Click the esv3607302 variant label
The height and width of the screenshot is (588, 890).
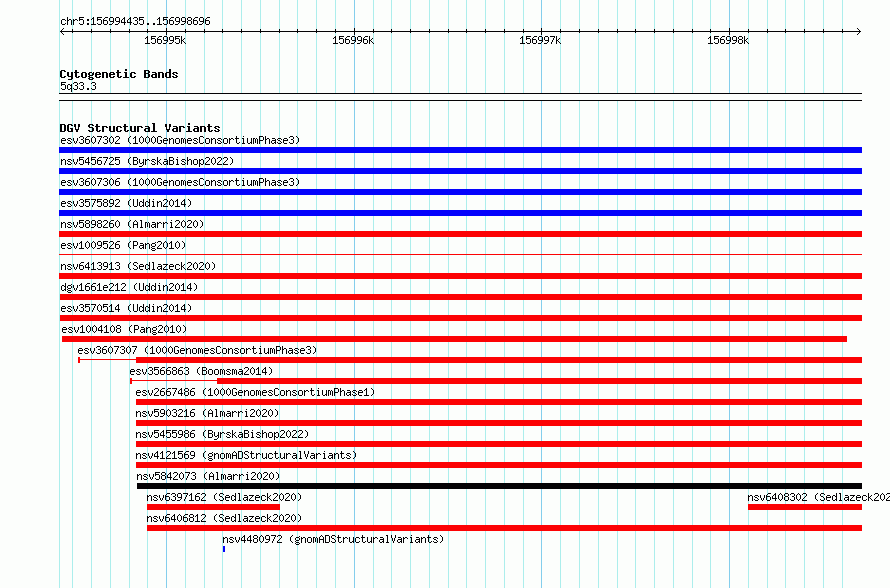tap(180, 140)
